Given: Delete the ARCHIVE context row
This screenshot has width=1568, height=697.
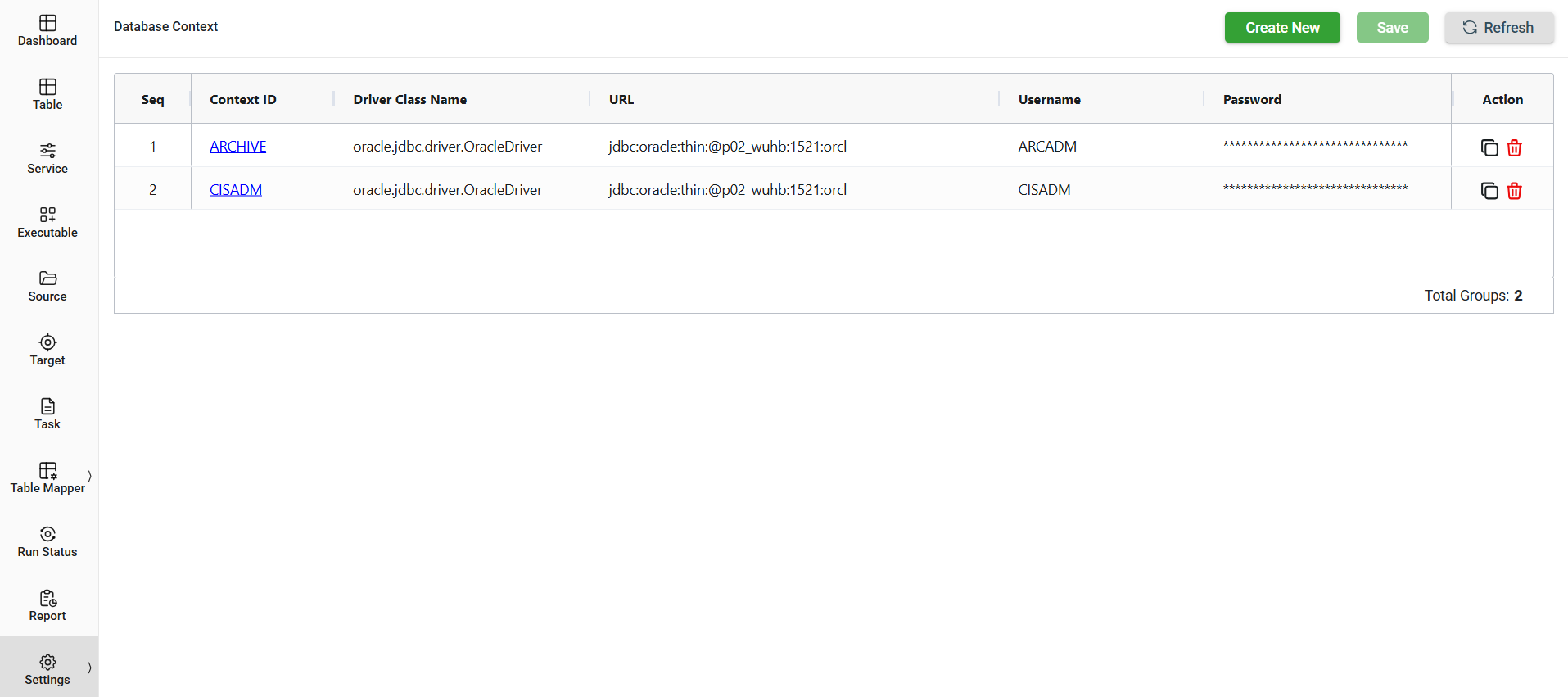Looking at the screenshot, I should coord(1514,147).
